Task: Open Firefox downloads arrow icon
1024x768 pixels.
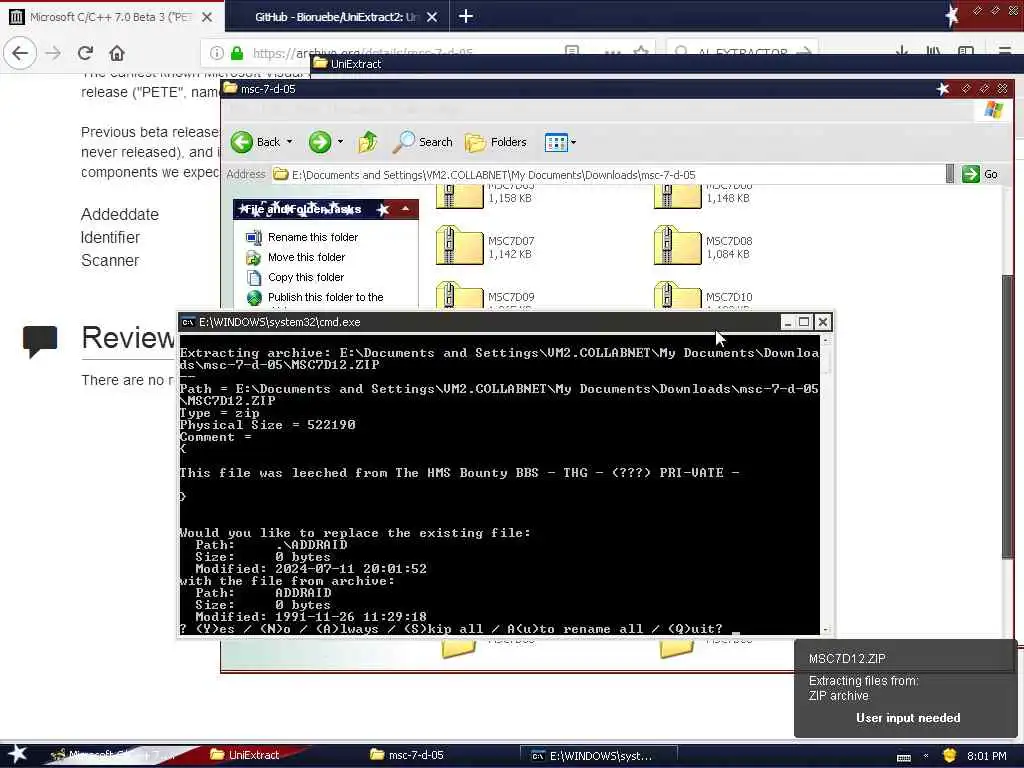Action: click(x=902, y=52)
